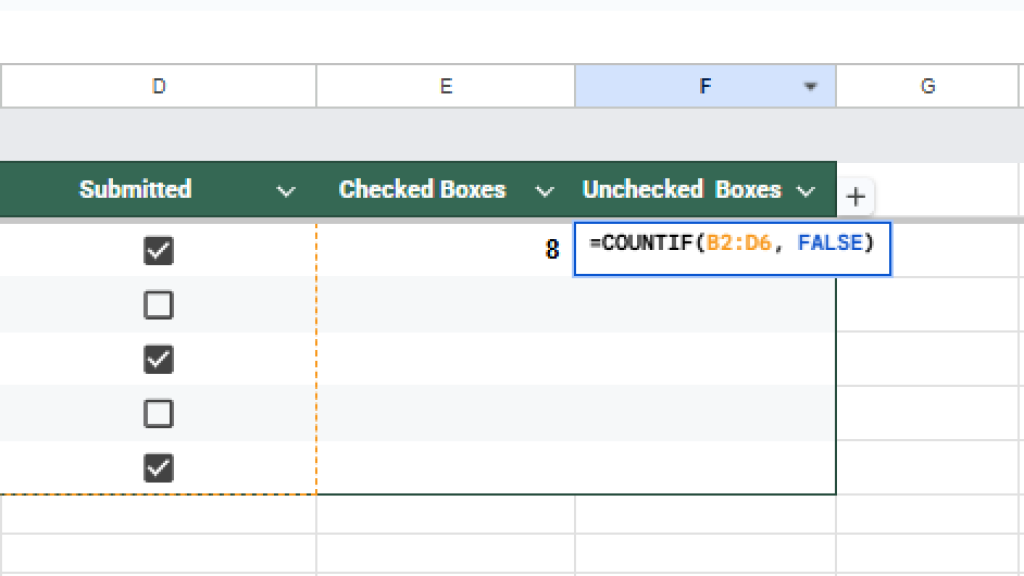1024x576 pixels.
Task: Click the Checked Boxes header label
Action: [x=422, y=190]
